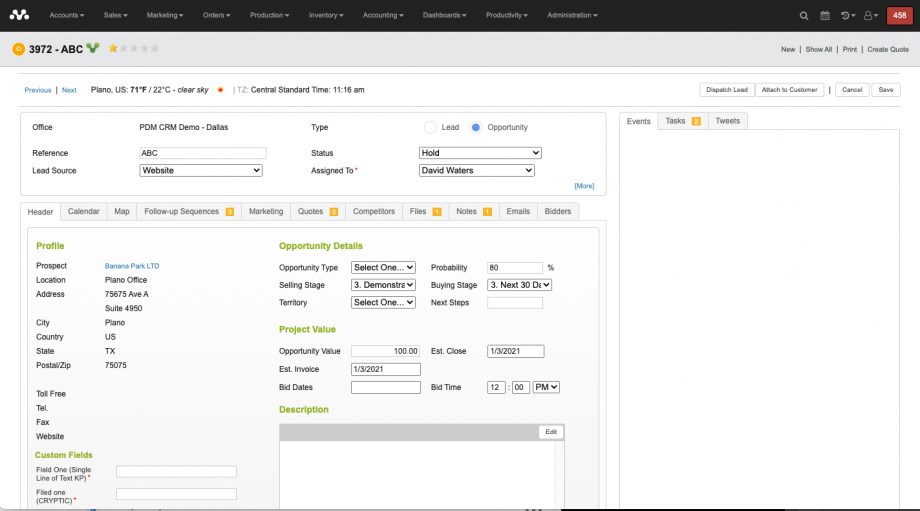
Task: Click the green icon next to ABC title
Action: 93,48
